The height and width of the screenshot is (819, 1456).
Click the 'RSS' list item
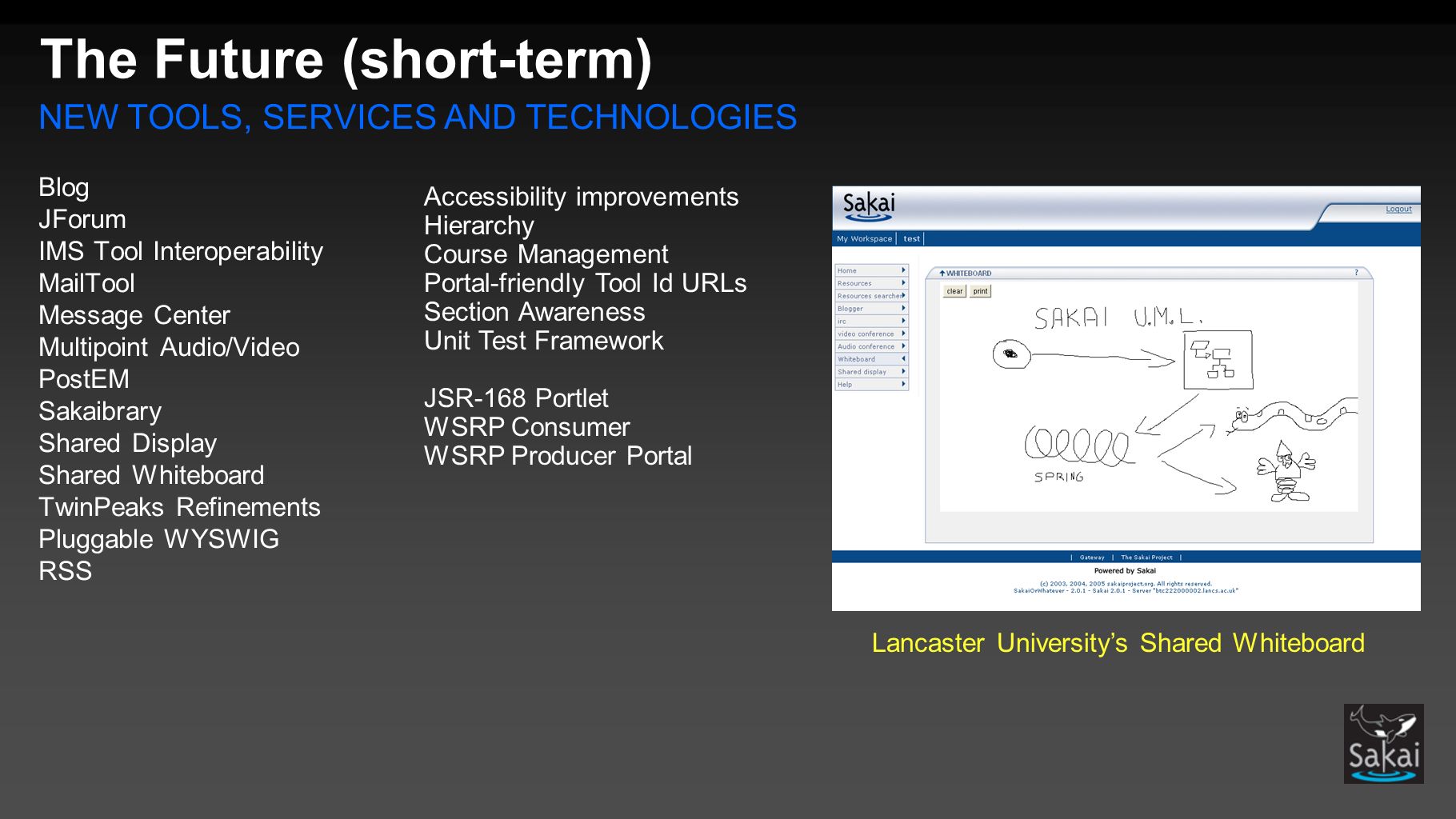pyautogui.click(x=66, y=571)
